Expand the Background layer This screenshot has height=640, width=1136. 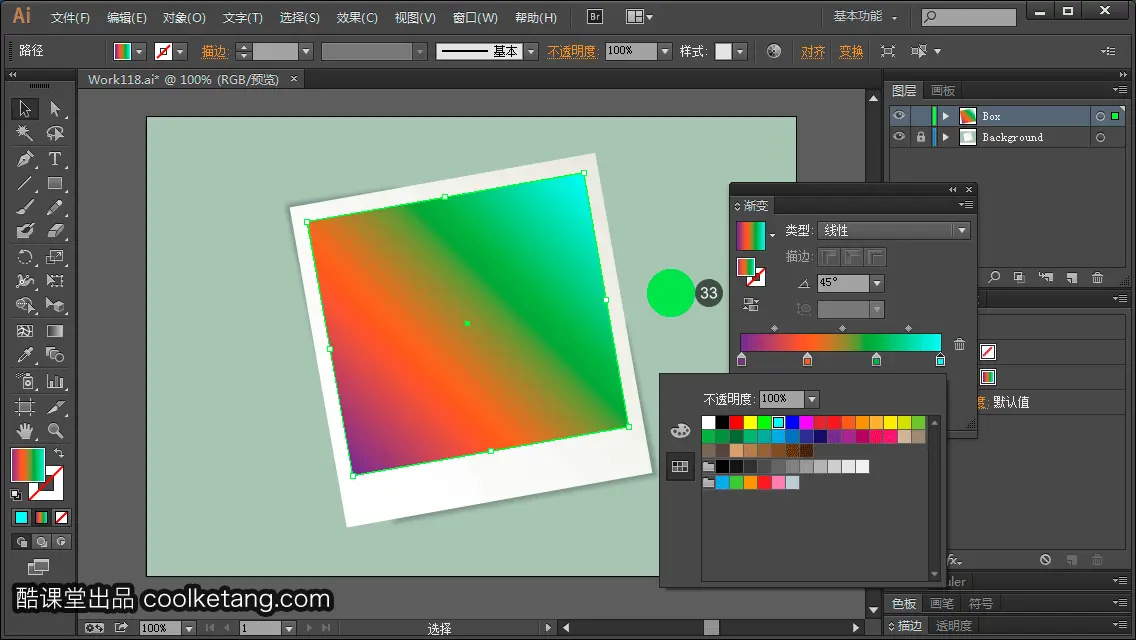click(x=945, y=137)
